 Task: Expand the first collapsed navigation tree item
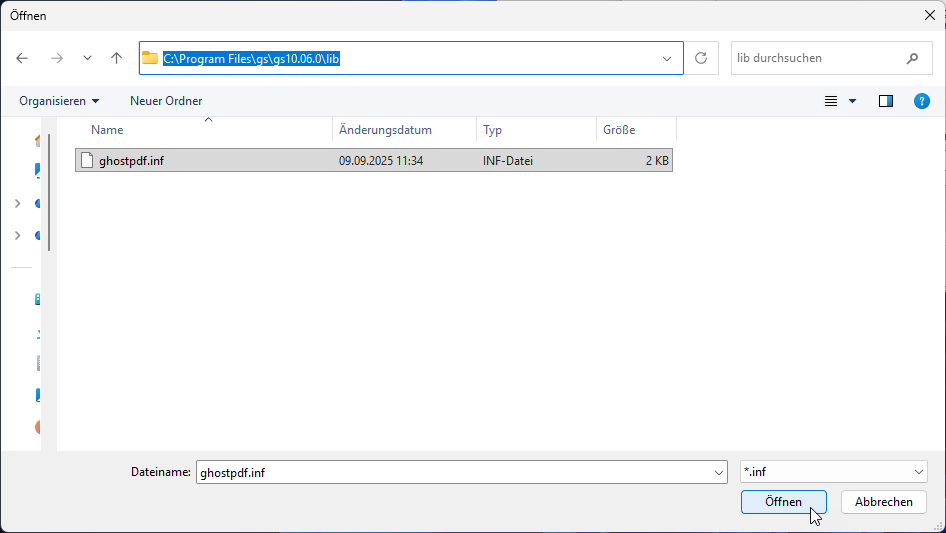point(17,203)
